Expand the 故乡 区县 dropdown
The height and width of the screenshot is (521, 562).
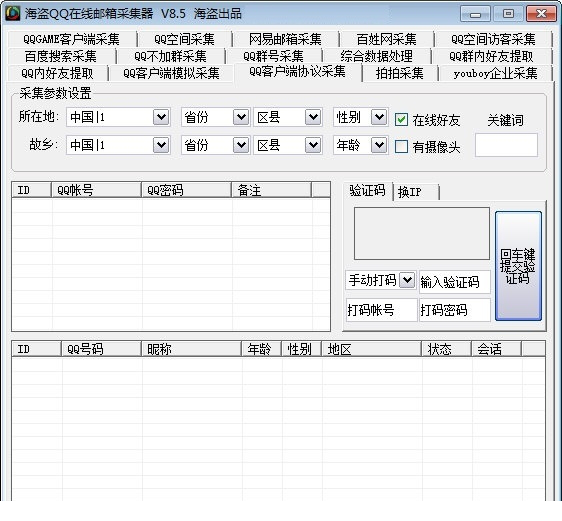pyautogui.click(x=313, y=145)
